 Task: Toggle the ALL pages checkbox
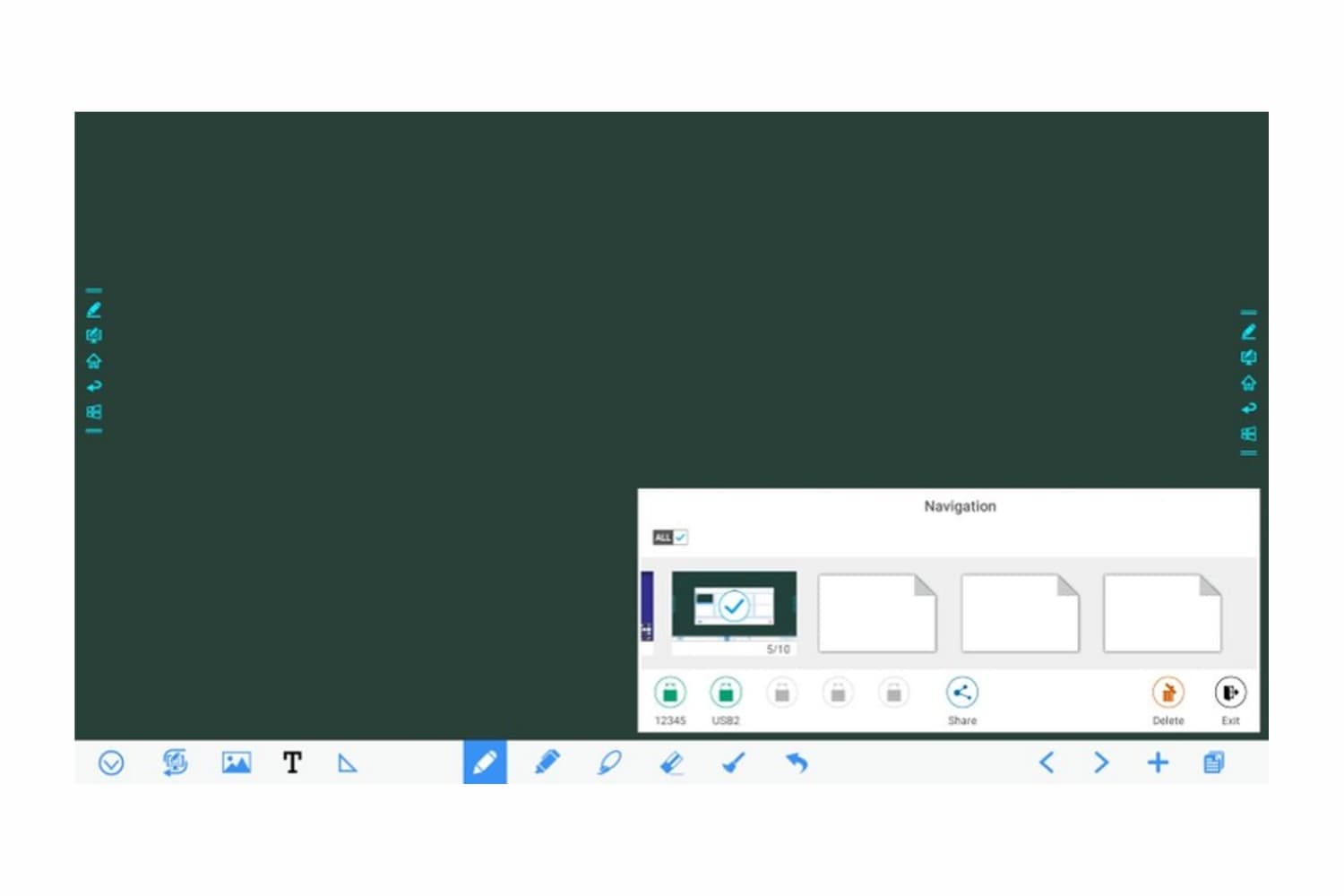(x=670, y=537)
